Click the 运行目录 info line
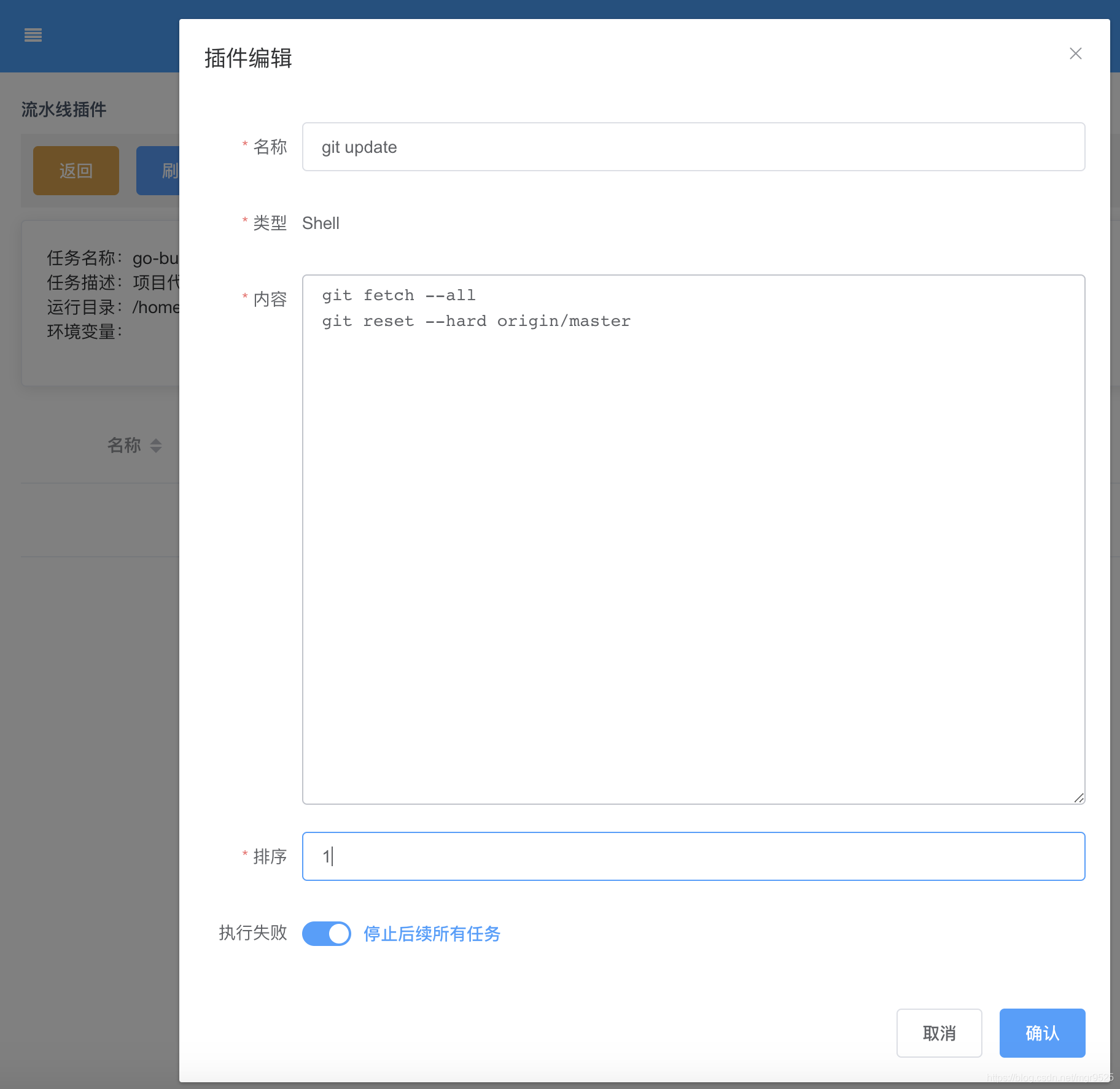The height and width of the screenshot is (1089, 1120). 113,307
